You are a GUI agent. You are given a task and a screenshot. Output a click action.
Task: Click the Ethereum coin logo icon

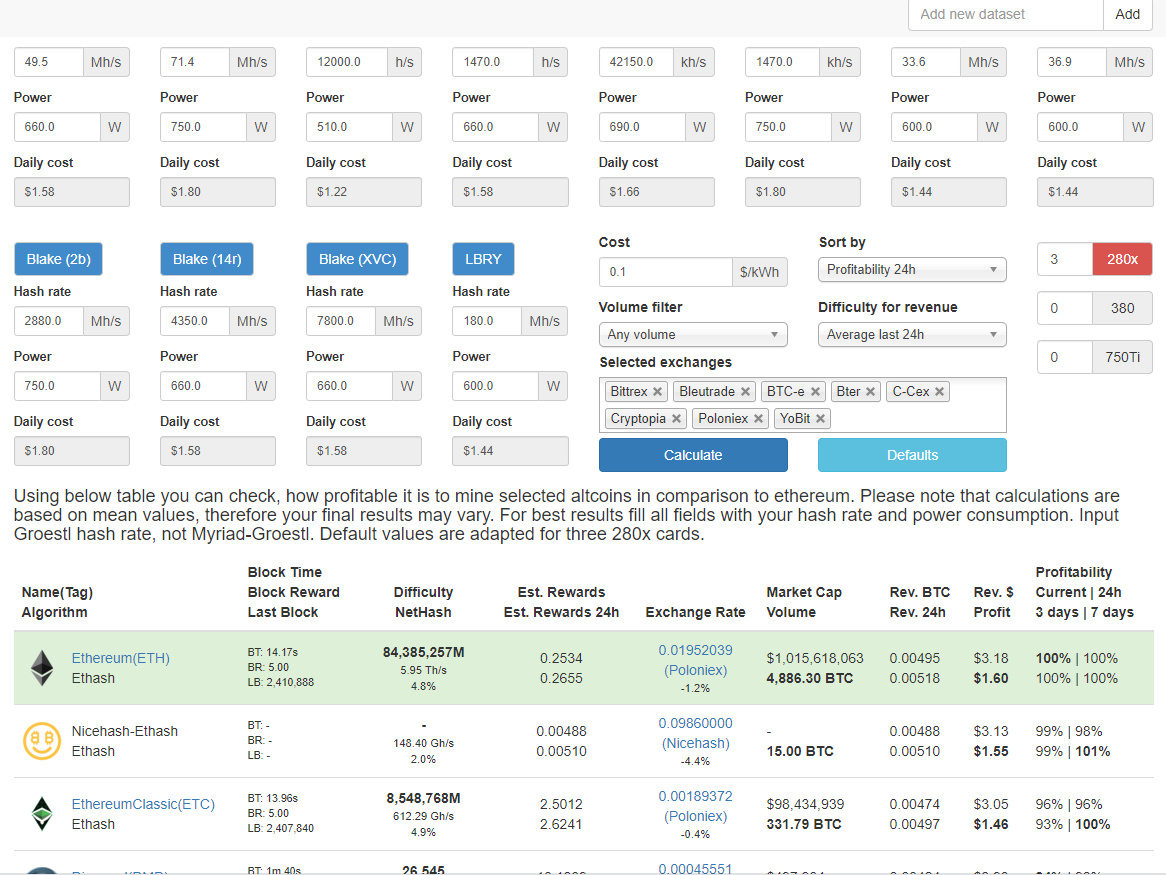point(42,668)
